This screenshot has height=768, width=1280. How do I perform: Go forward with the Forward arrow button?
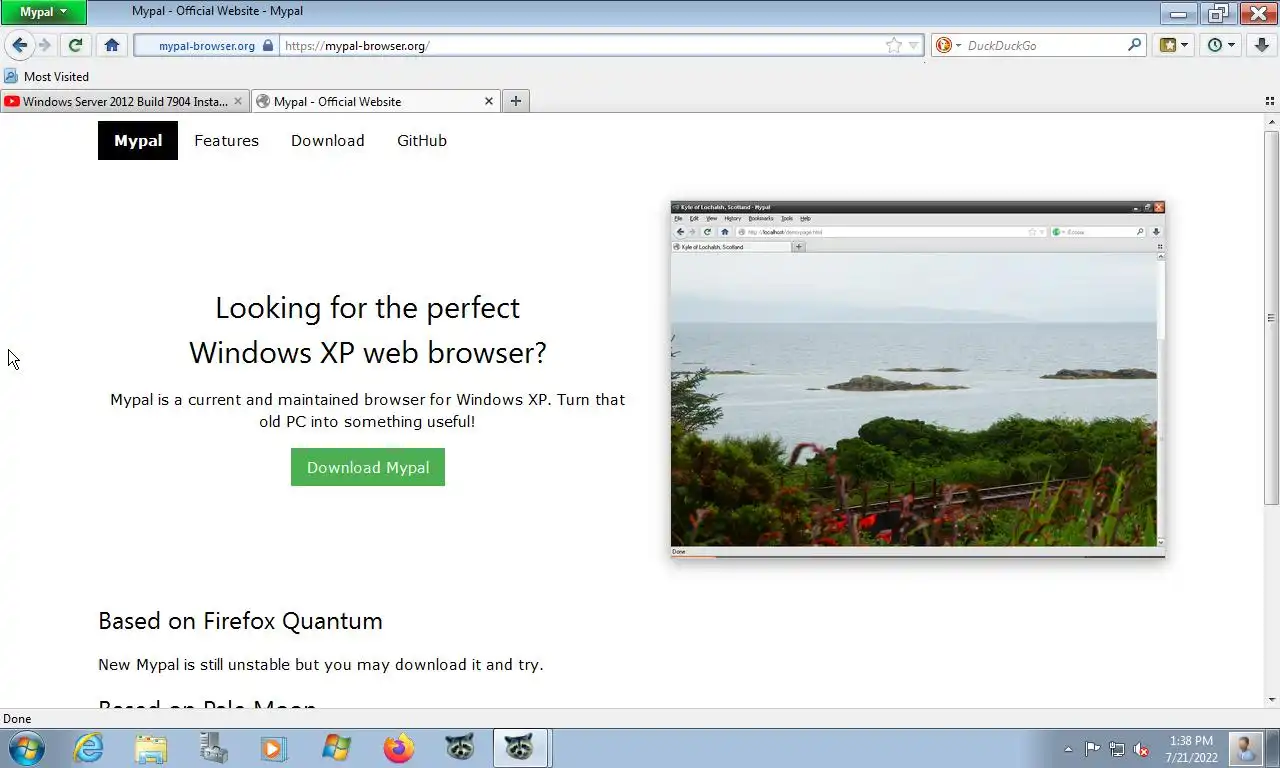pos(45,45)
